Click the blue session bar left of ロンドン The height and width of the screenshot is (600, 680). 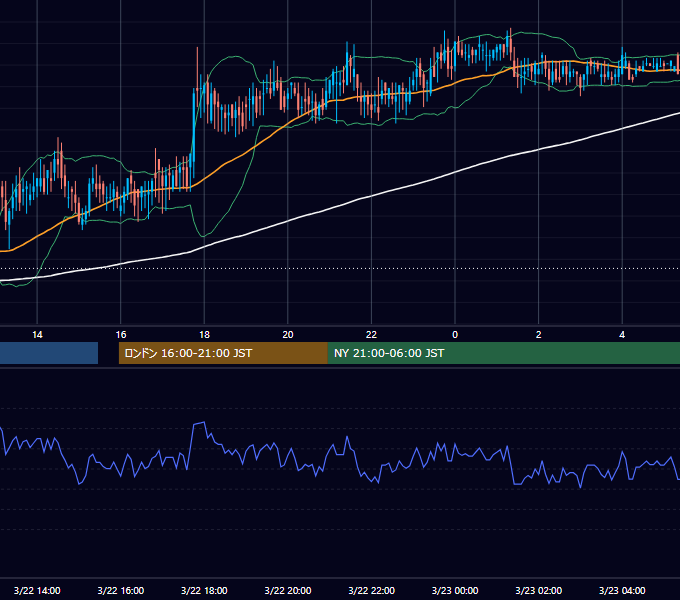click(49, 353)
